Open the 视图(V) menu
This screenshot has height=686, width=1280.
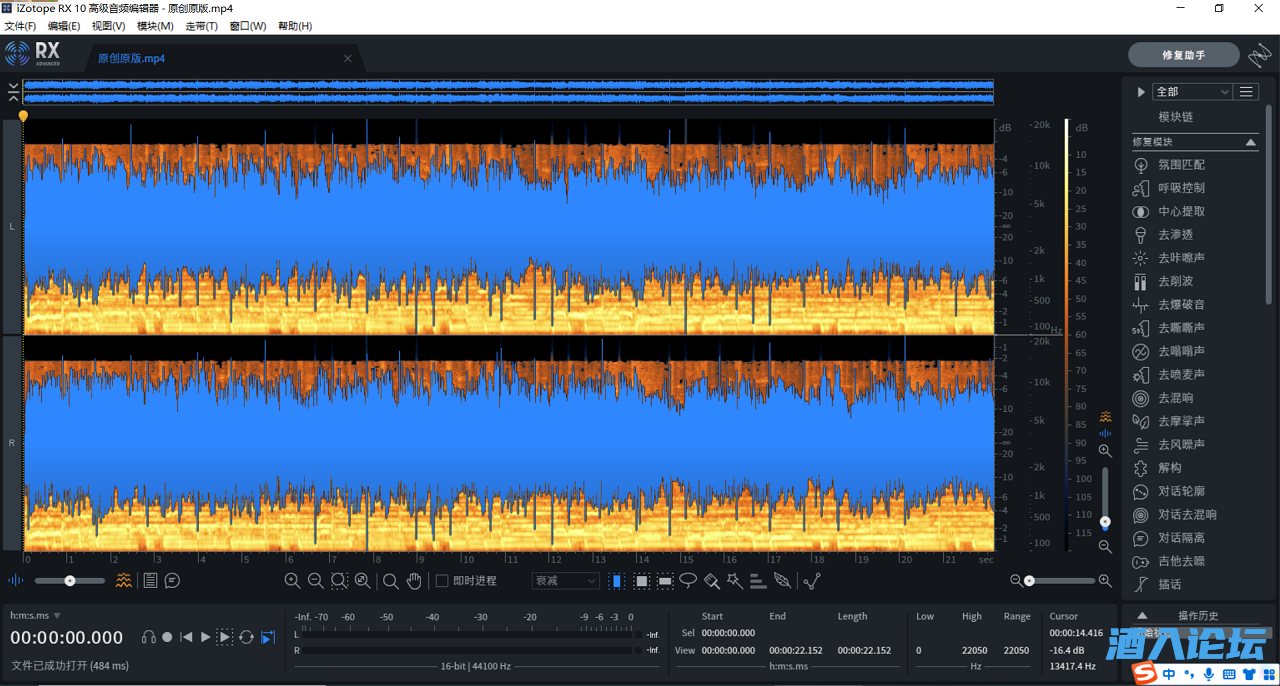(109, 26)
